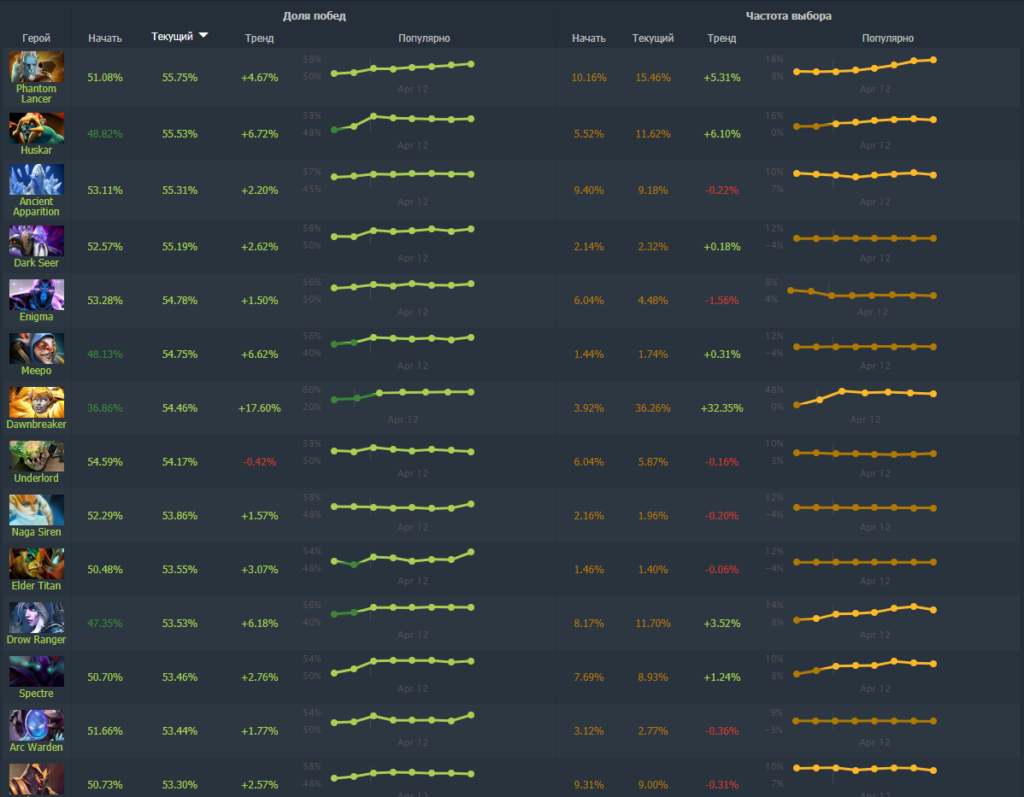Click Dawnbreaker pick rate sparkline chart

click(865, 397)
